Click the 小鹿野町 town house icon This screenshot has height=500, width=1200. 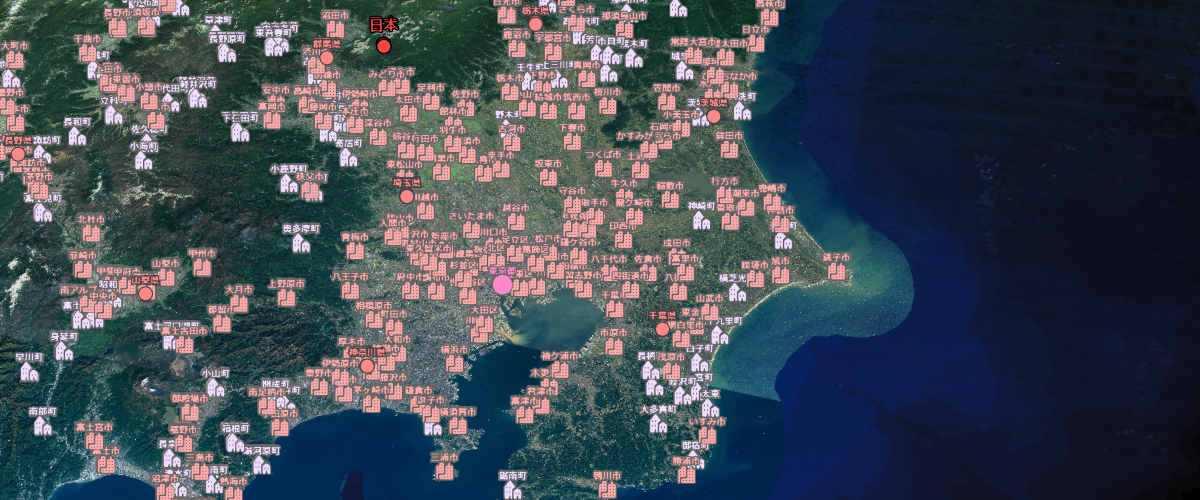point(287,185)
